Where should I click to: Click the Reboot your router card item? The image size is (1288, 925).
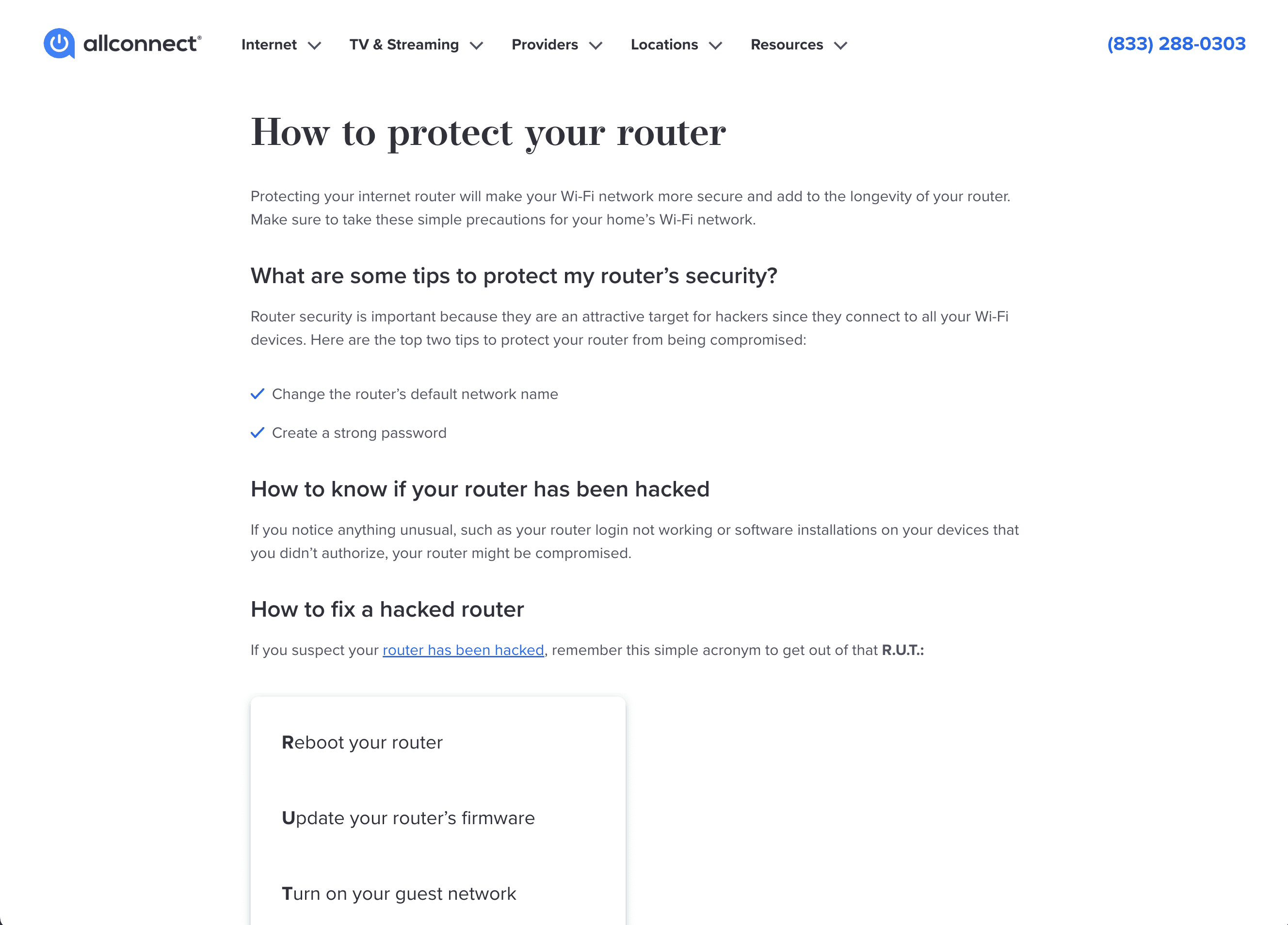click(362, 742)
